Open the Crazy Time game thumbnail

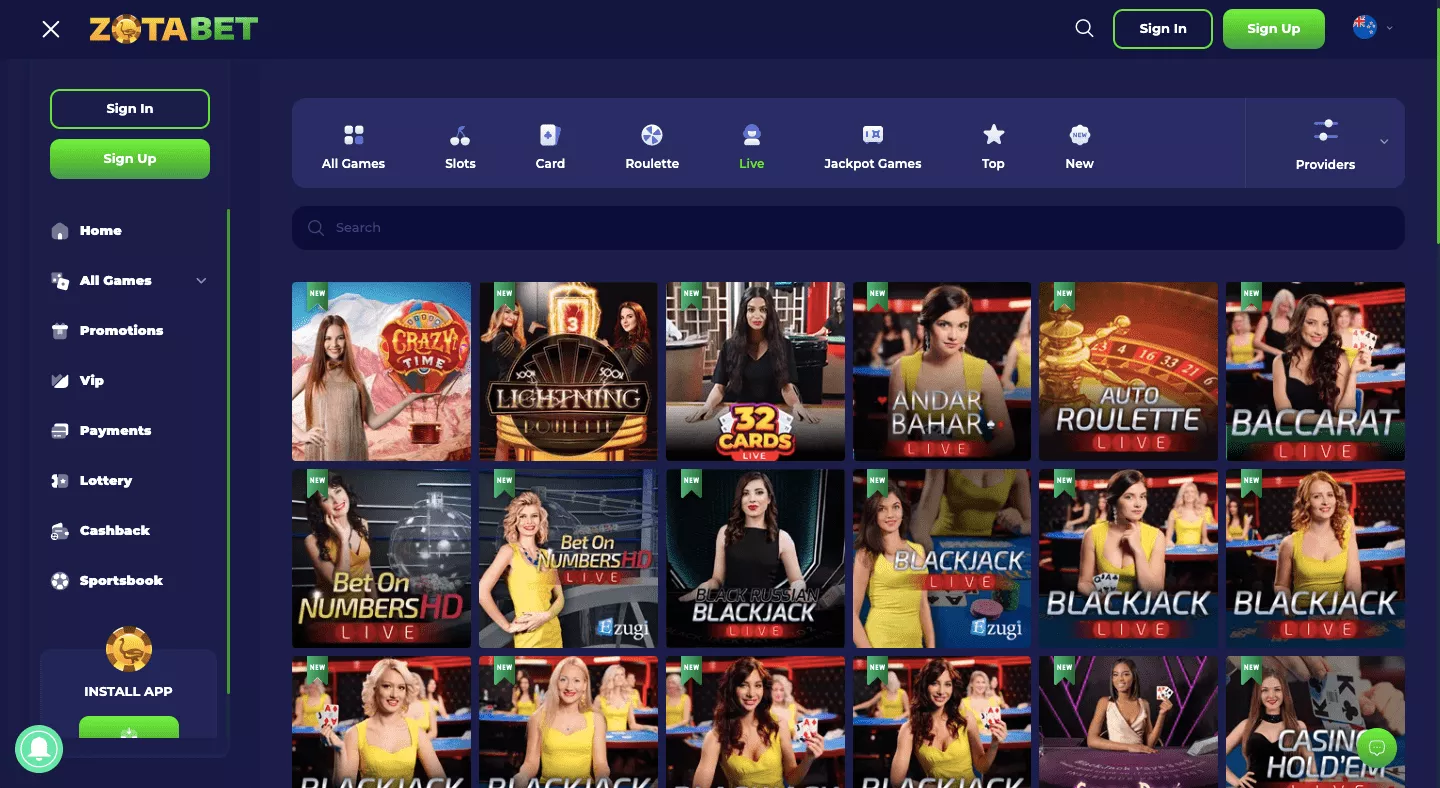coord(381,371)
